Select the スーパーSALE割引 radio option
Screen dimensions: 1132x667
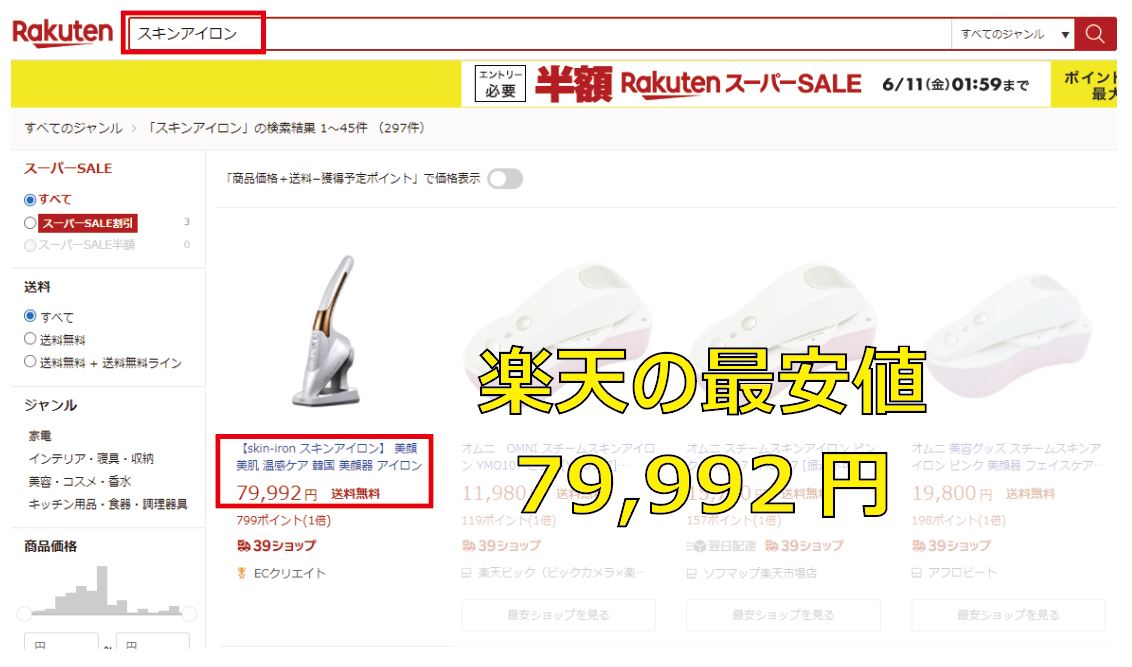pos(30,223)
